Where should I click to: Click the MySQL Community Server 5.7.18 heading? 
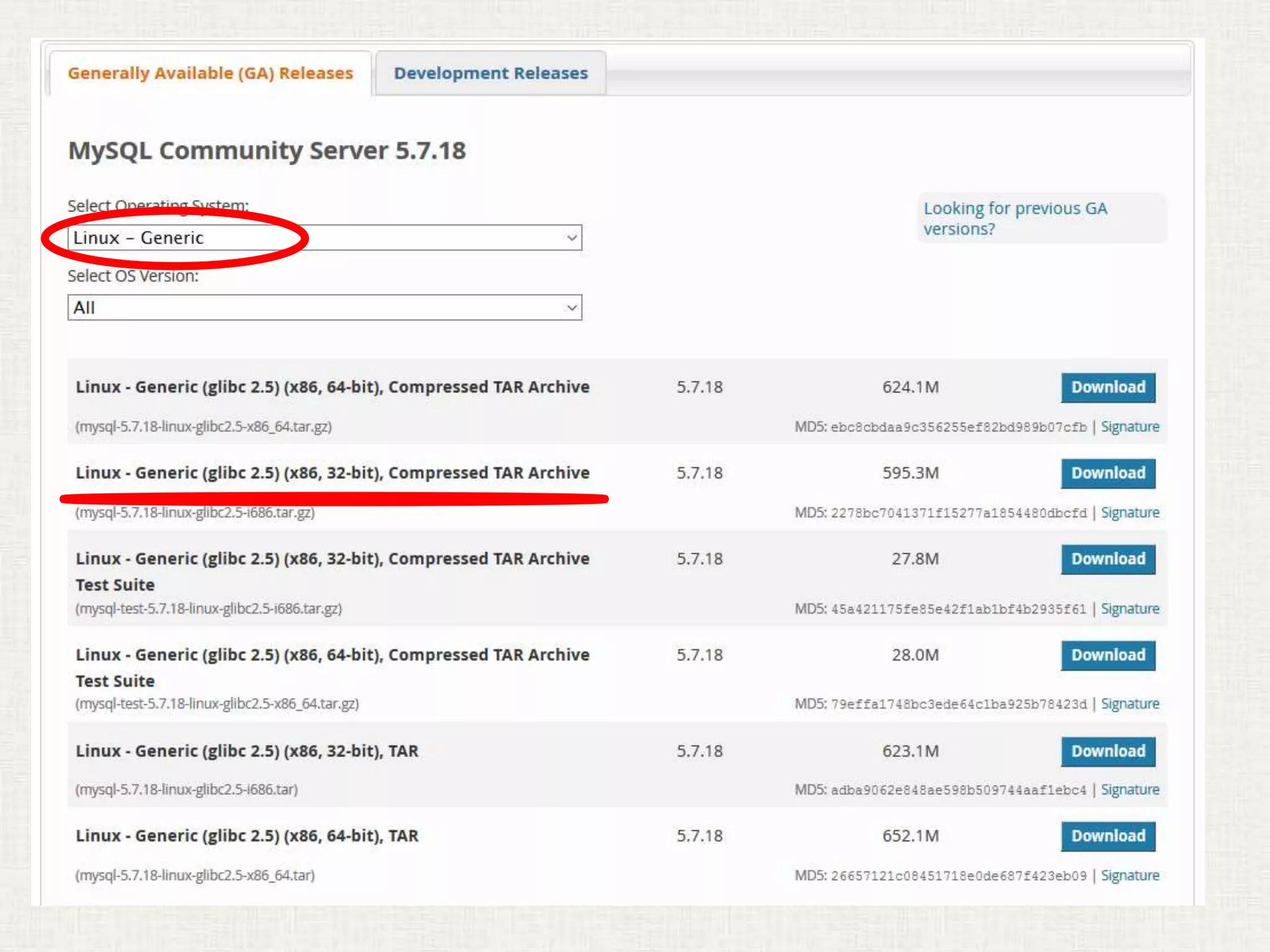267,151
